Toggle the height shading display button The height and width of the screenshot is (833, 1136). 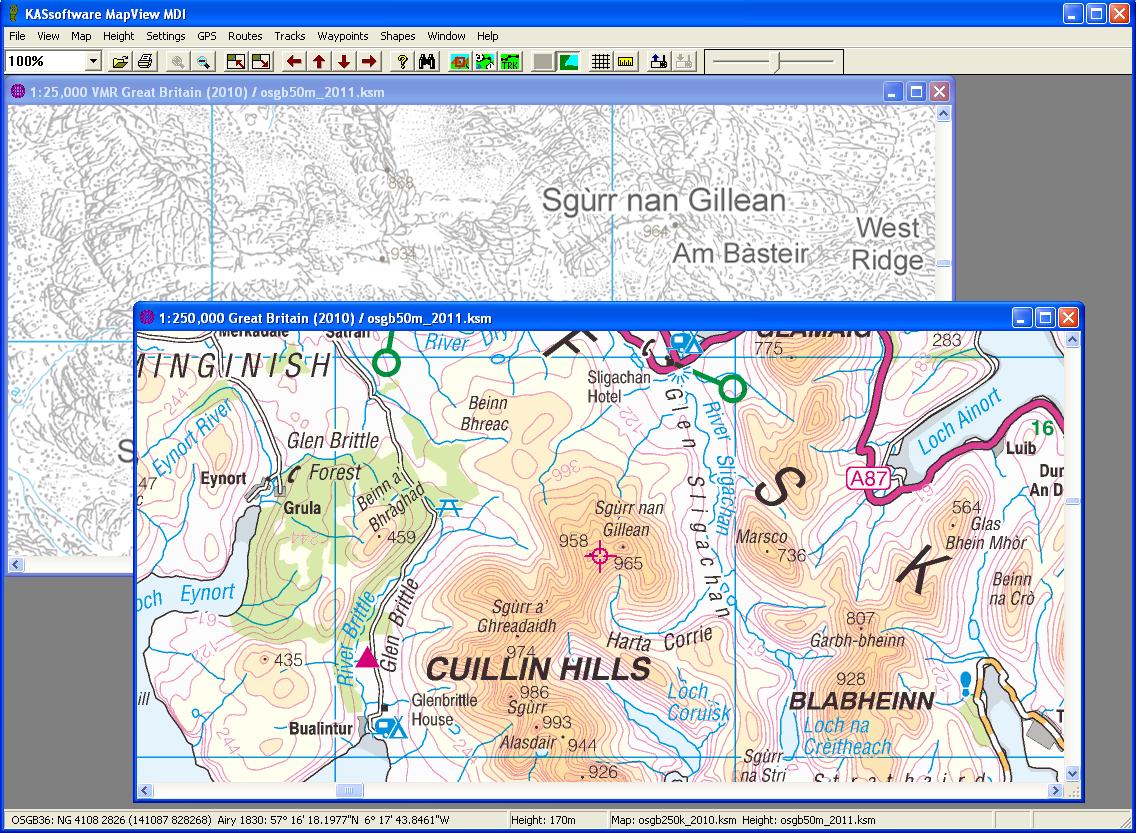tap(568, 62)
